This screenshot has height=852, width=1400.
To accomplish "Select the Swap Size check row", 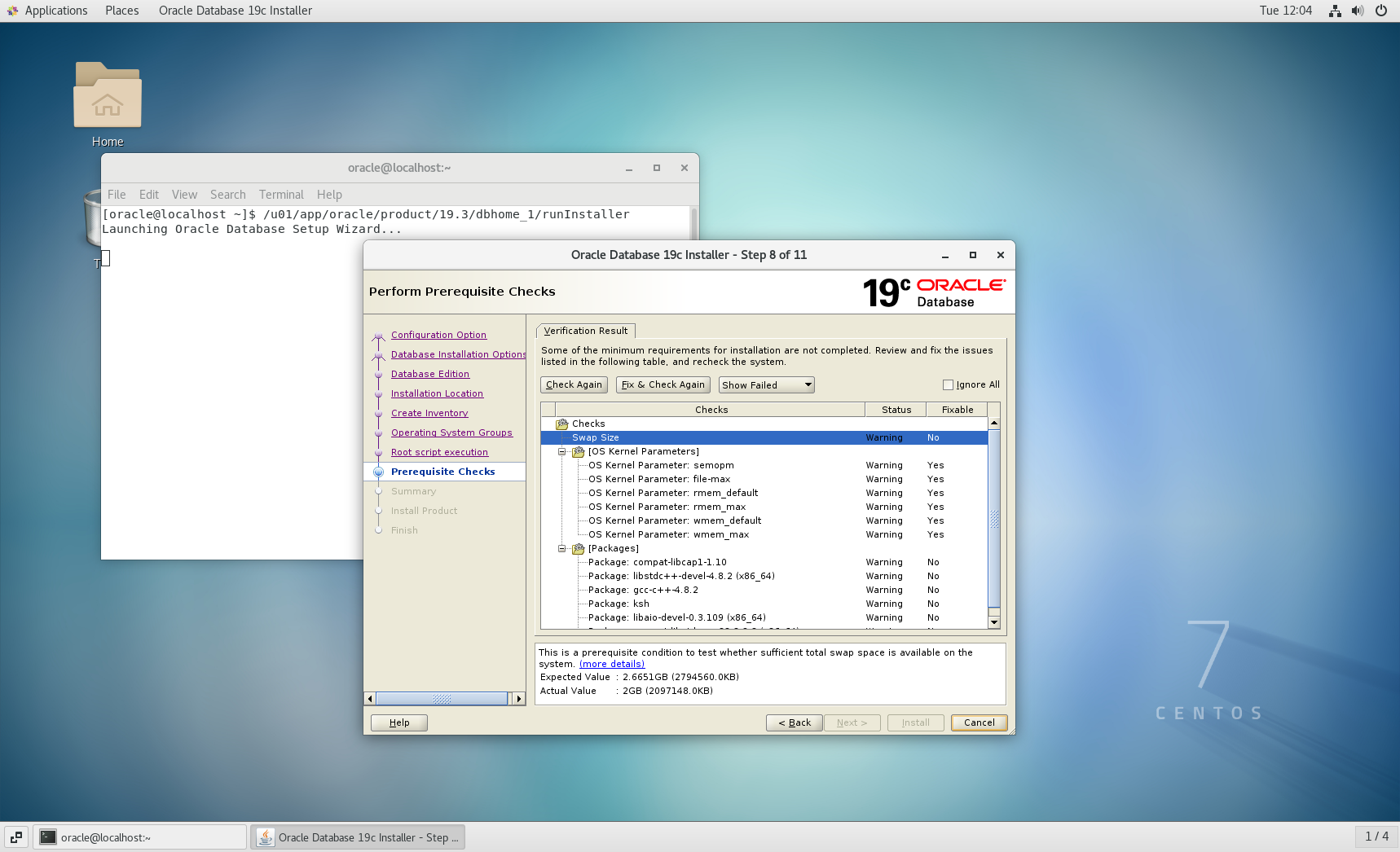I will point(764,437).
